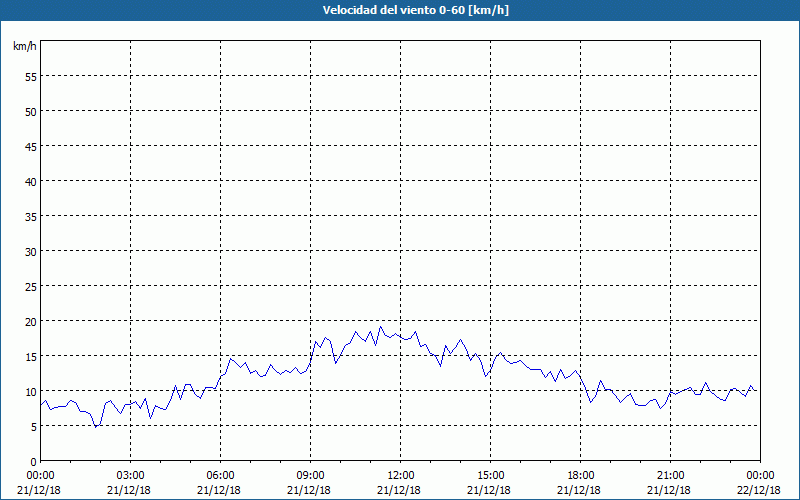Click the y-axis value 10
This screenshot has width=800, height=500.
(x=31, y=391)
